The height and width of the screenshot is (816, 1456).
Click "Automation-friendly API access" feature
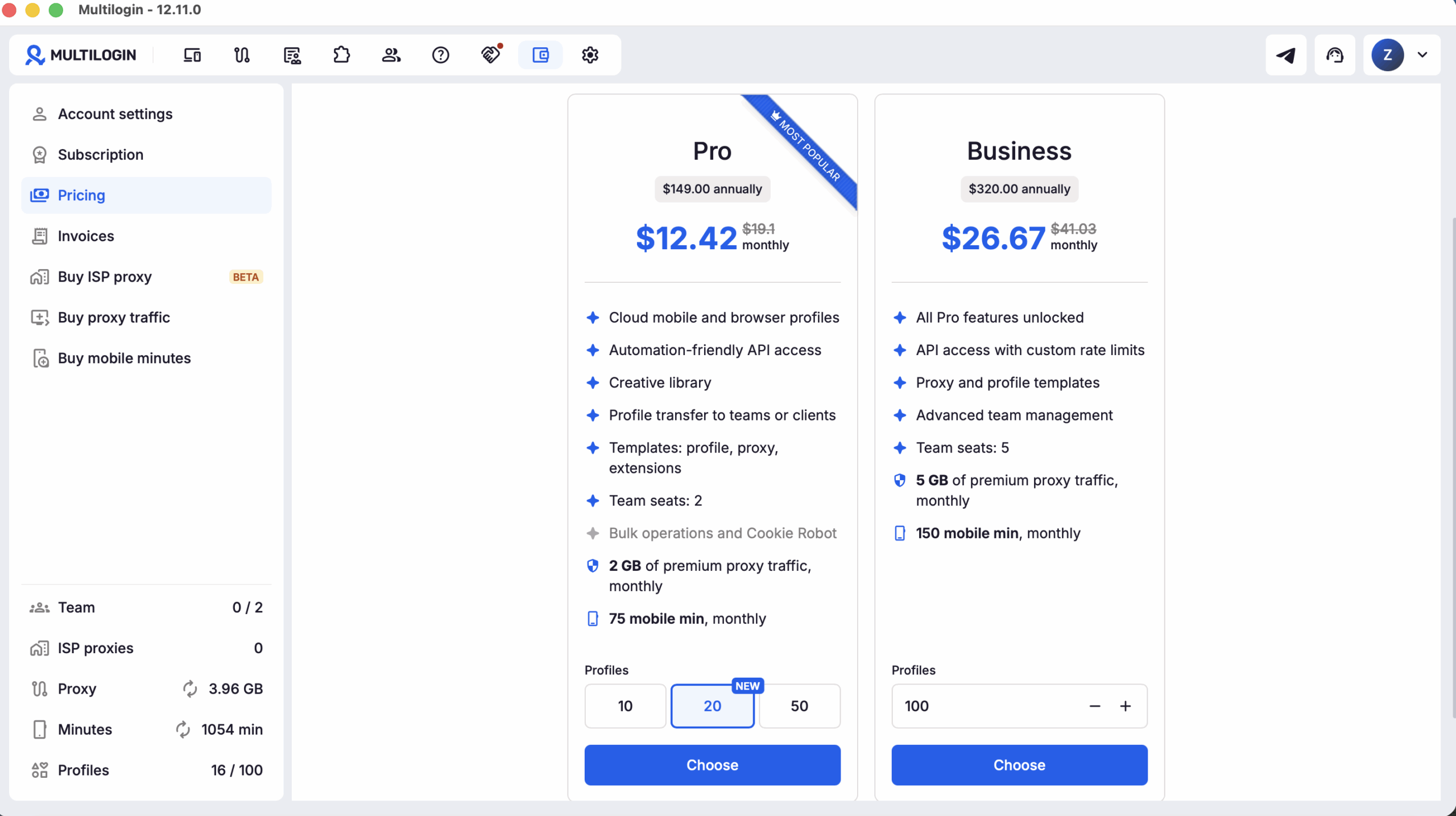[x=715, y=350]
